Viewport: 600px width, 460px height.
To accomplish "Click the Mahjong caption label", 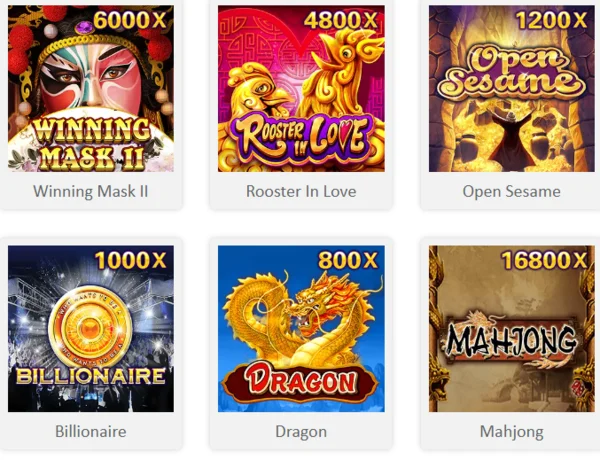I will pyautogui.click(x=512, y=432).
